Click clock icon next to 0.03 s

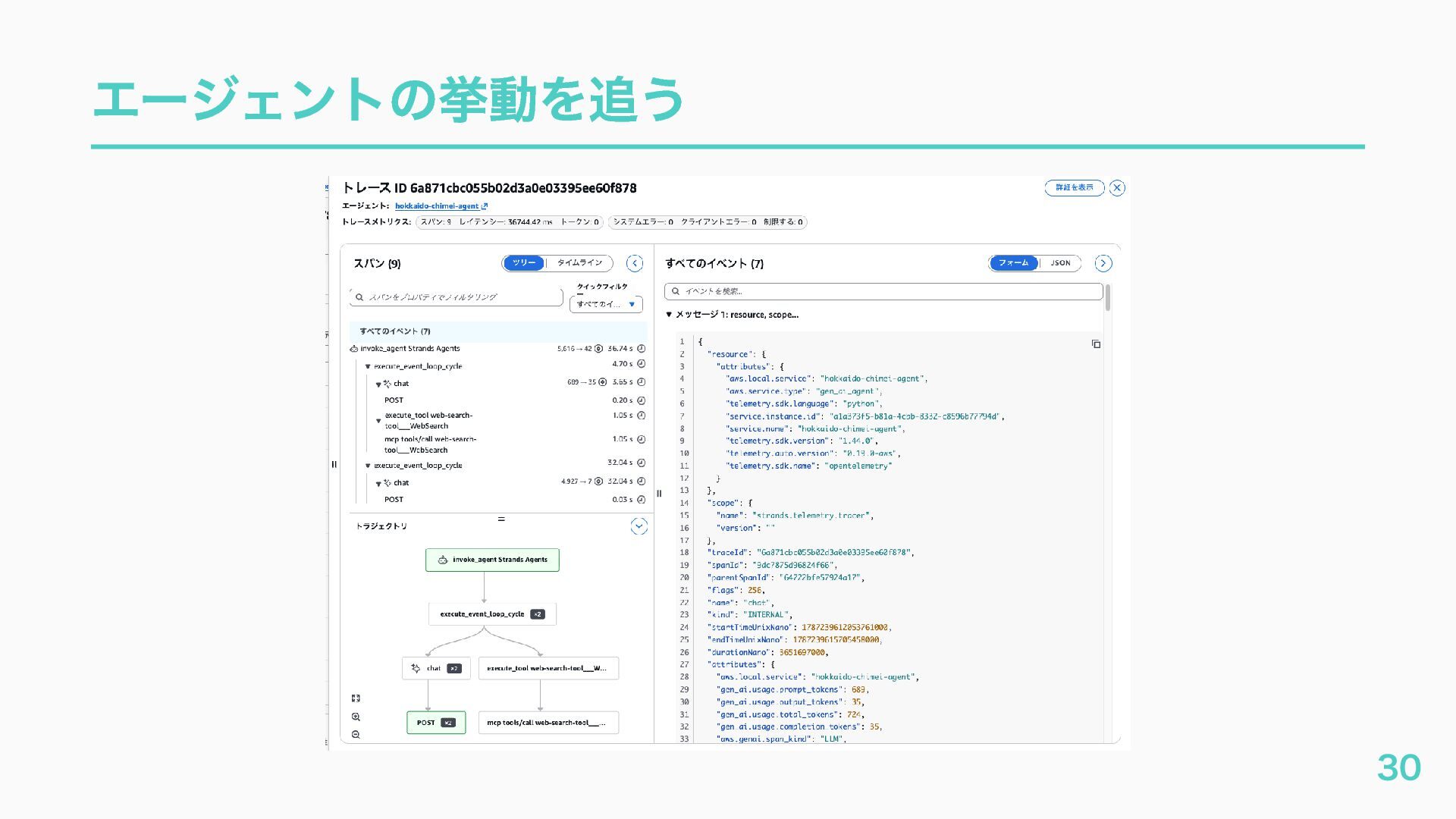tap(642, 499)
